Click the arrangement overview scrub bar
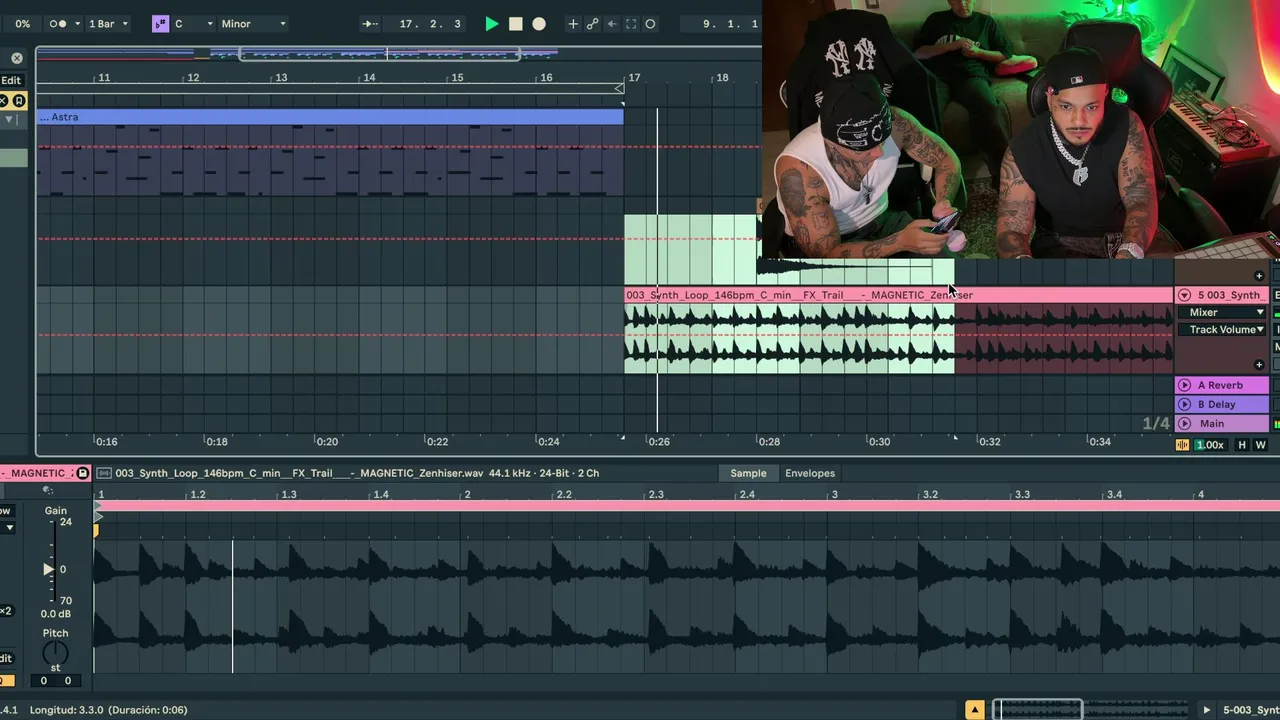Viewport: 1280px width, 720px height. 400,54
